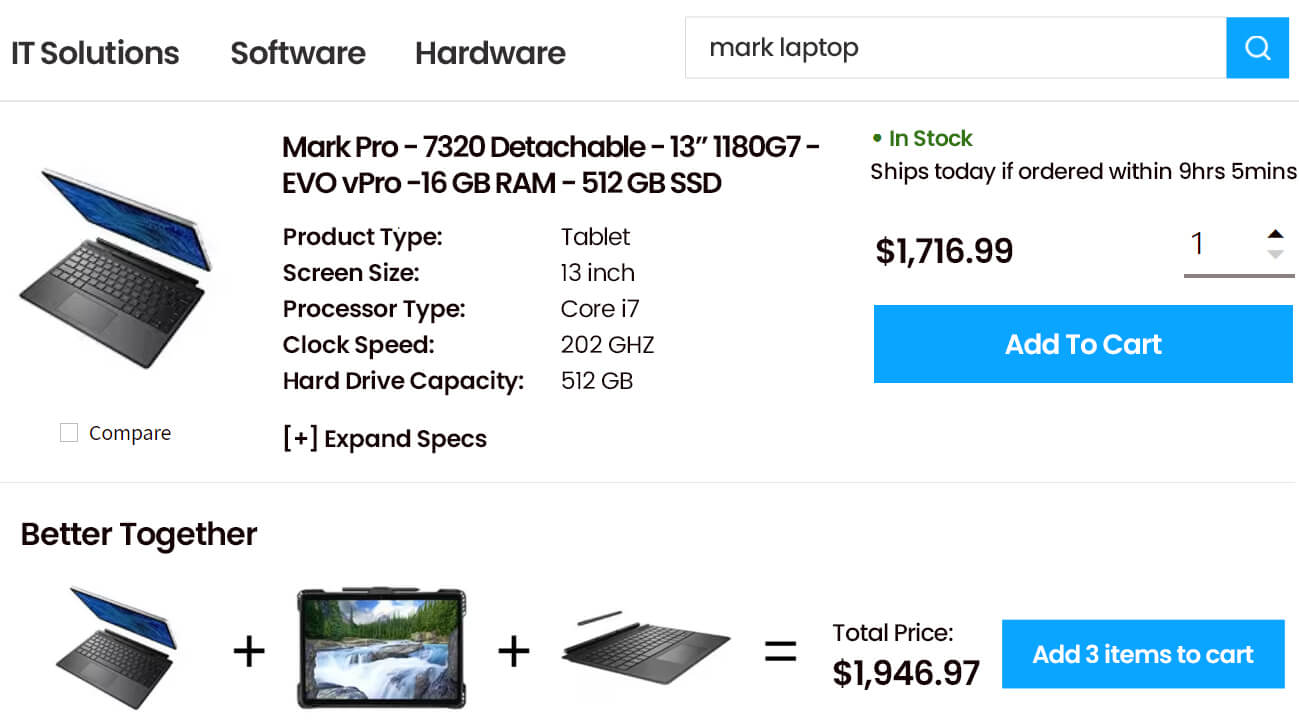This screenshot has width=1299, height=721.
Task: Click the search magnifier icon button
Action: (1257, 48)
